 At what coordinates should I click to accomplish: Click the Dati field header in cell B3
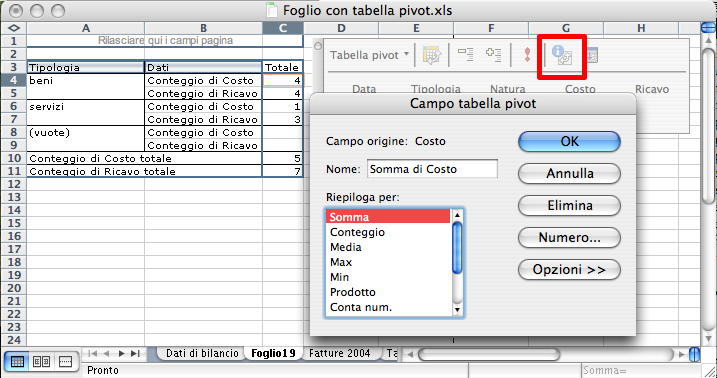click(x=203, y=67)
